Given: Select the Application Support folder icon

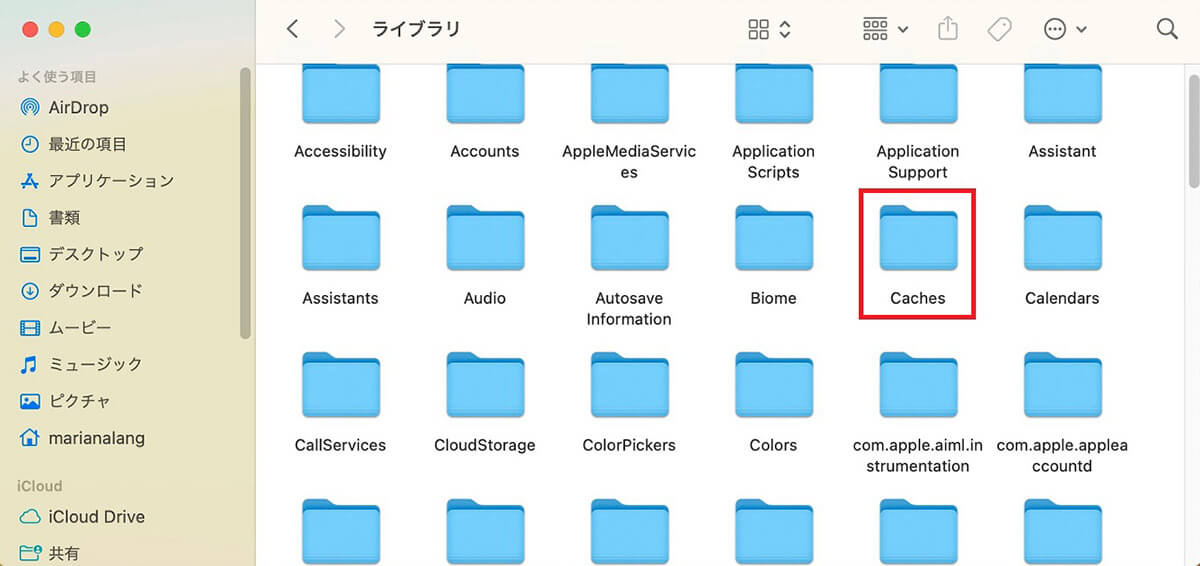Looking at the screenshot, I should (x=918, y=94).
